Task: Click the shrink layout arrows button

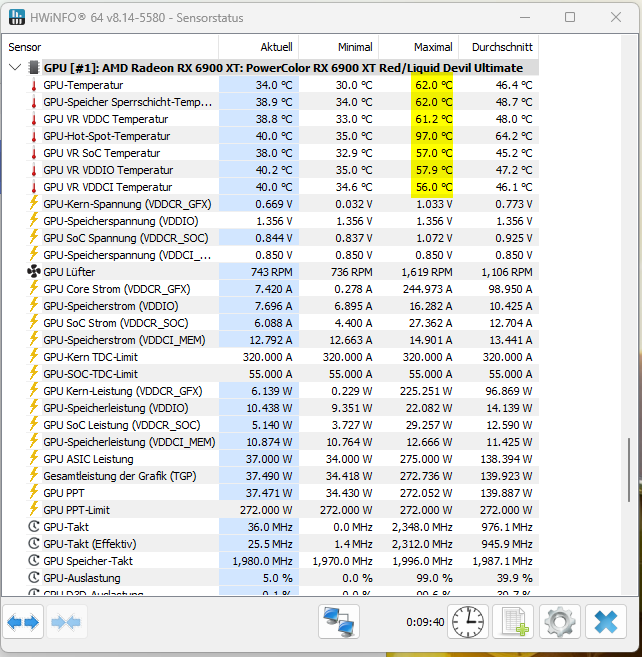Action: 66,621
